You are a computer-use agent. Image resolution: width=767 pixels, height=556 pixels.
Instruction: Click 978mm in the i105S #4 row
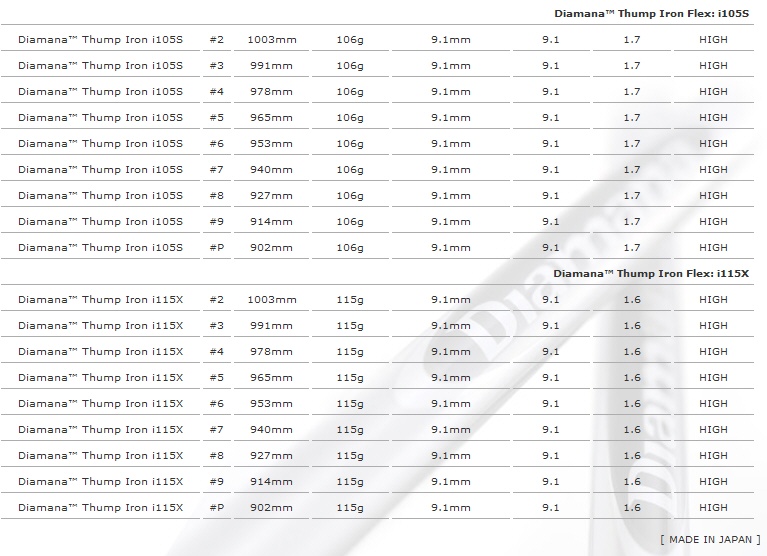(271, 91)
